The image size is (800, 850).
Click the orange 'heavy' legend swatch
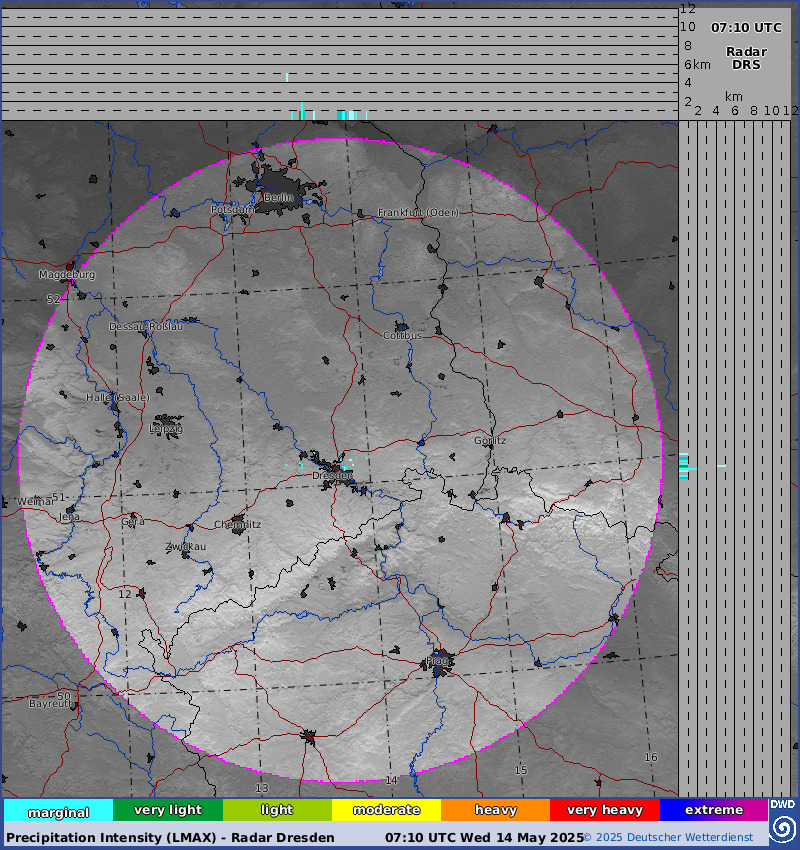click(495, 810)
